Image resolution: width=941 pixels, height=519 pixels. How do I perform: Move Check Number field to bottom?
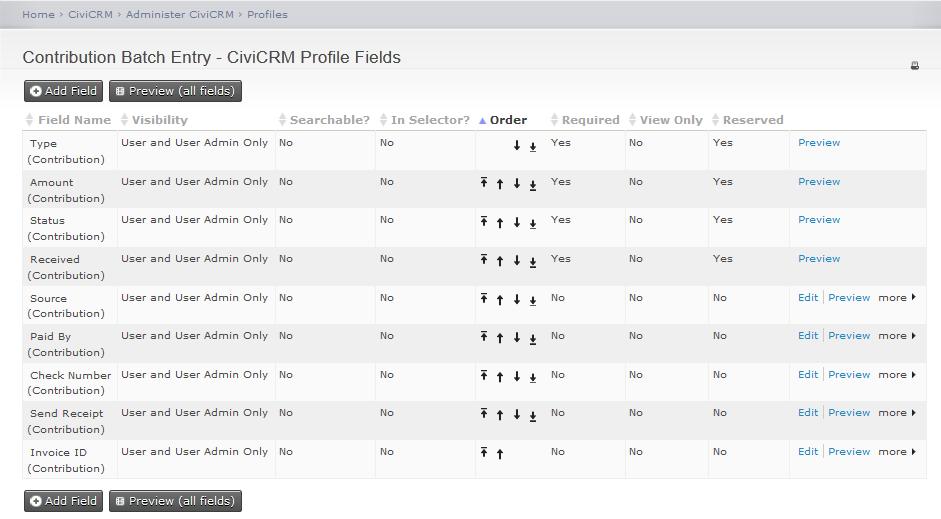point(533,377)
